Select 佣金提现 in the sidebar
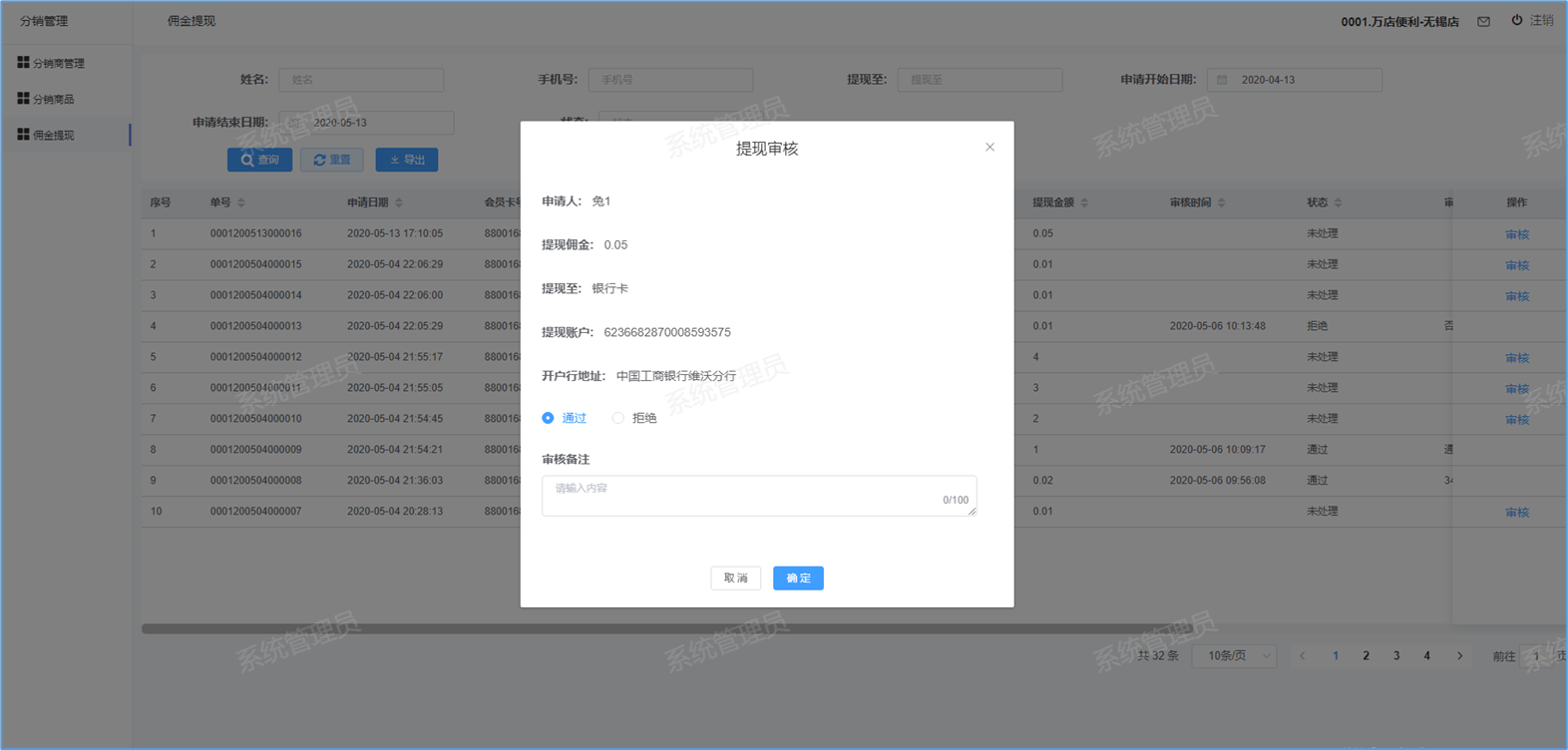The height and width of the screenshot is (750, 1568). [x=46, y=135]
